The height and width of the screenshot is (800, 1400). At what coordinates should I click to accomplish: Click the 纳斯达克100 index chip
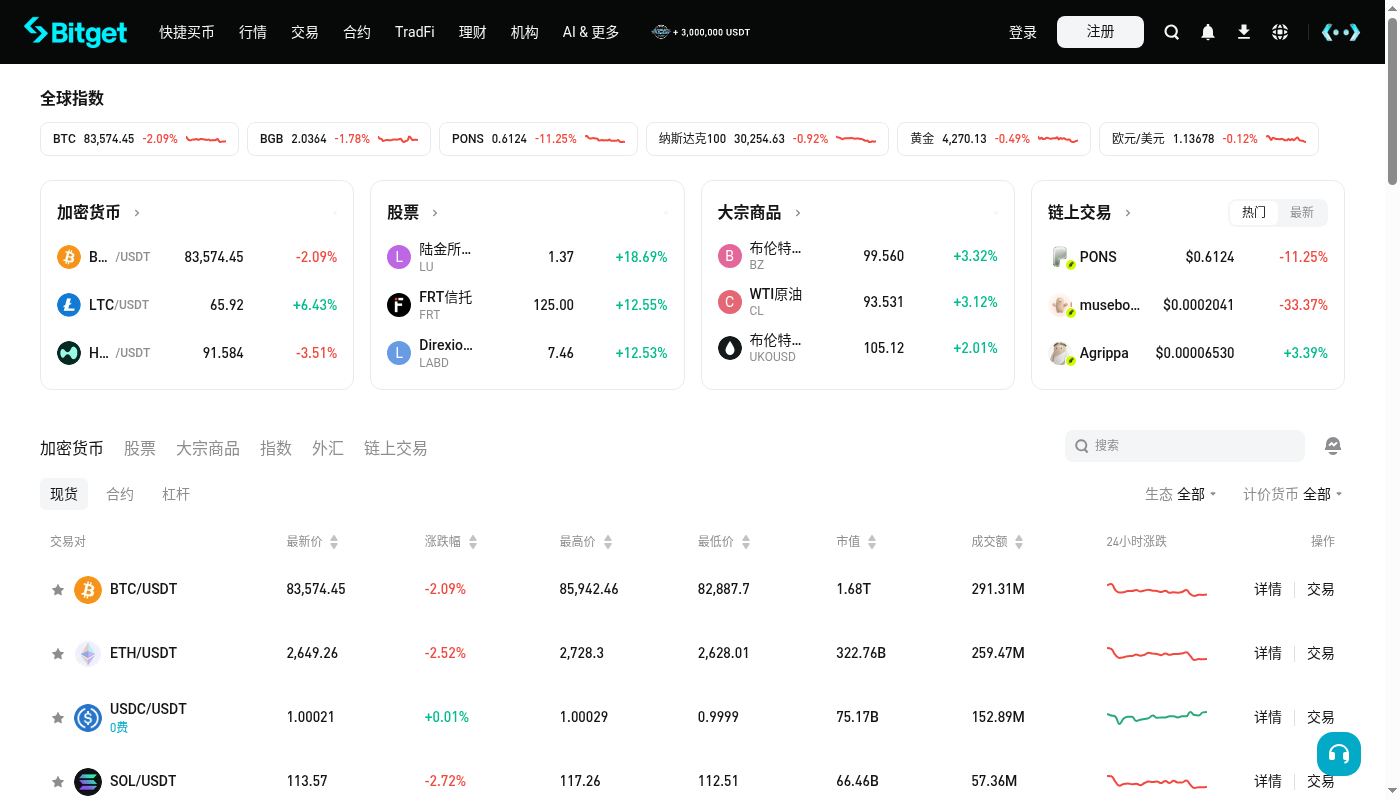click(x=767, y=139)
